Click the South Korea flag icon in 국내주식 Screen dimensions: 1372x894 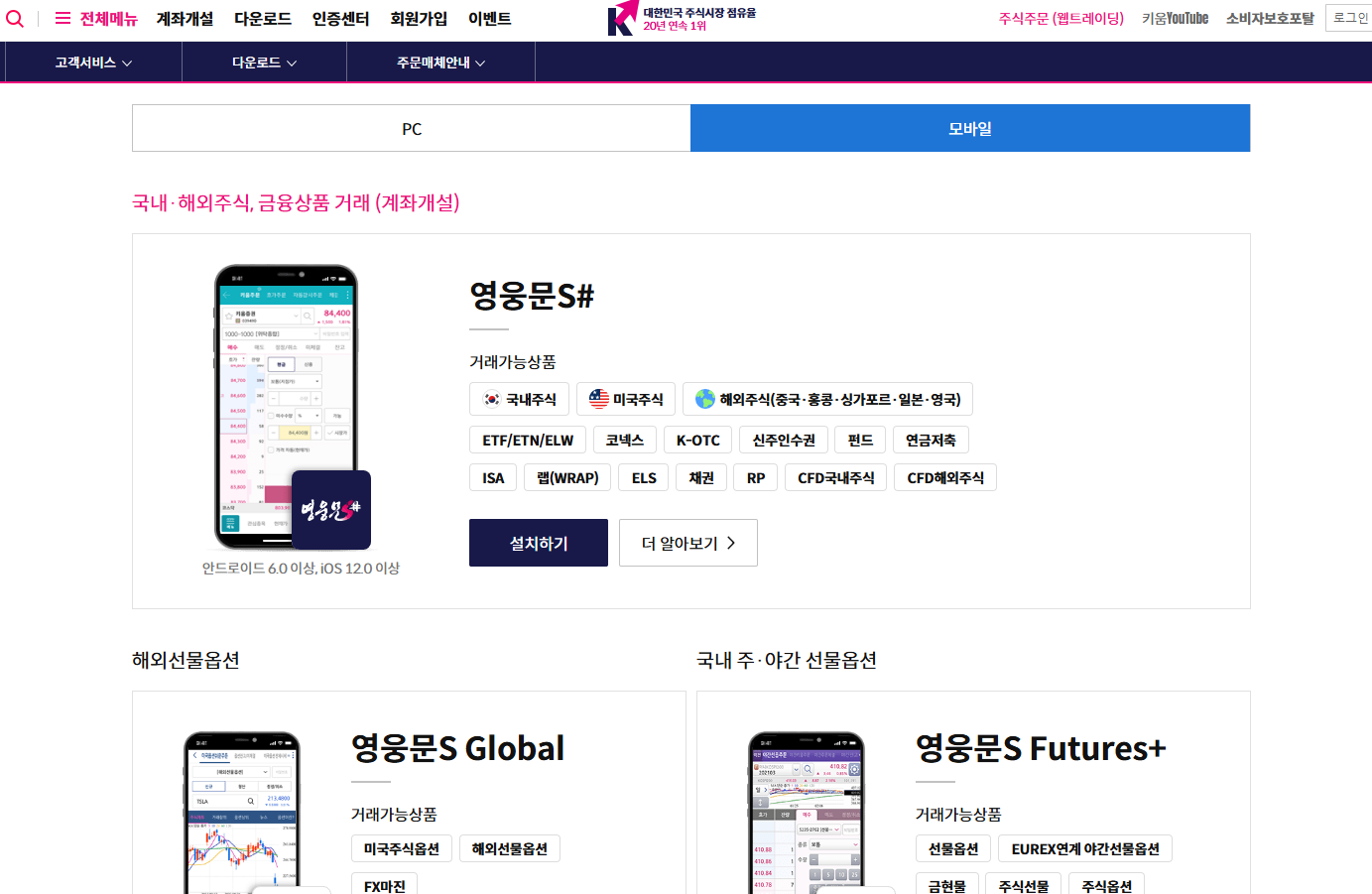click(492, 399)
